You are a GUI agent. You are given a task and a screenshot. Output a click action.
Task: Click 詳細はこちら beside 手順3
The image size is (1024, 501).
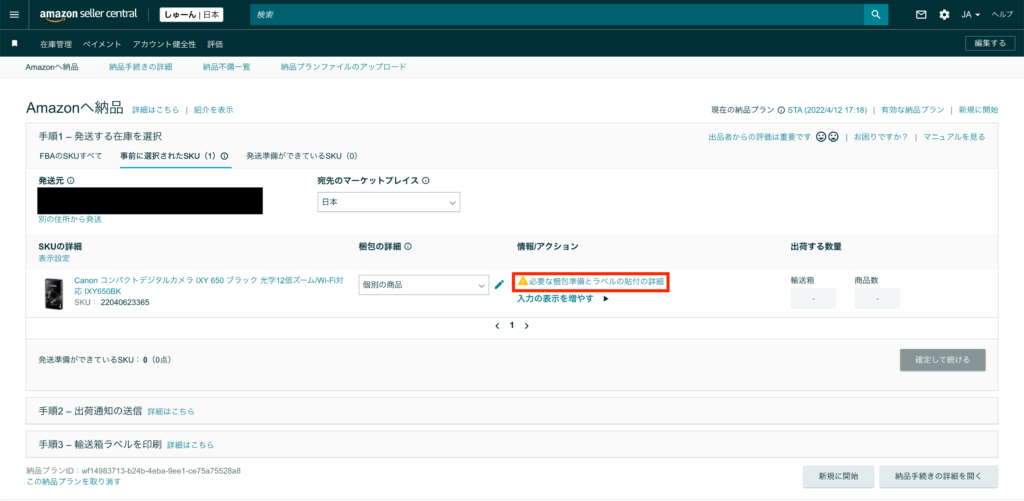(x=191, y=445)
